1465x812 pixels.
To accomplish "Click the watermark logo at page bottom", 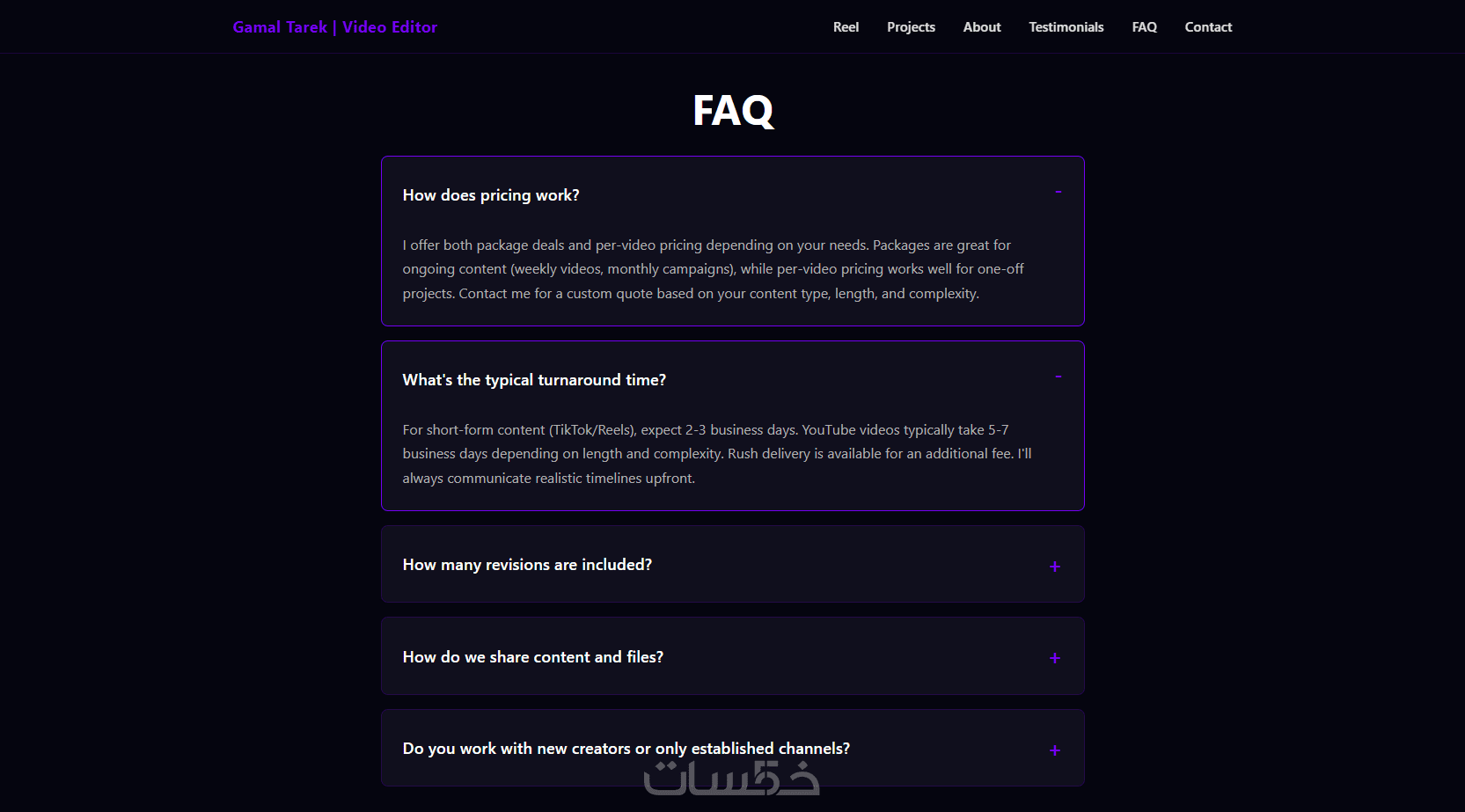I will 731,778.
